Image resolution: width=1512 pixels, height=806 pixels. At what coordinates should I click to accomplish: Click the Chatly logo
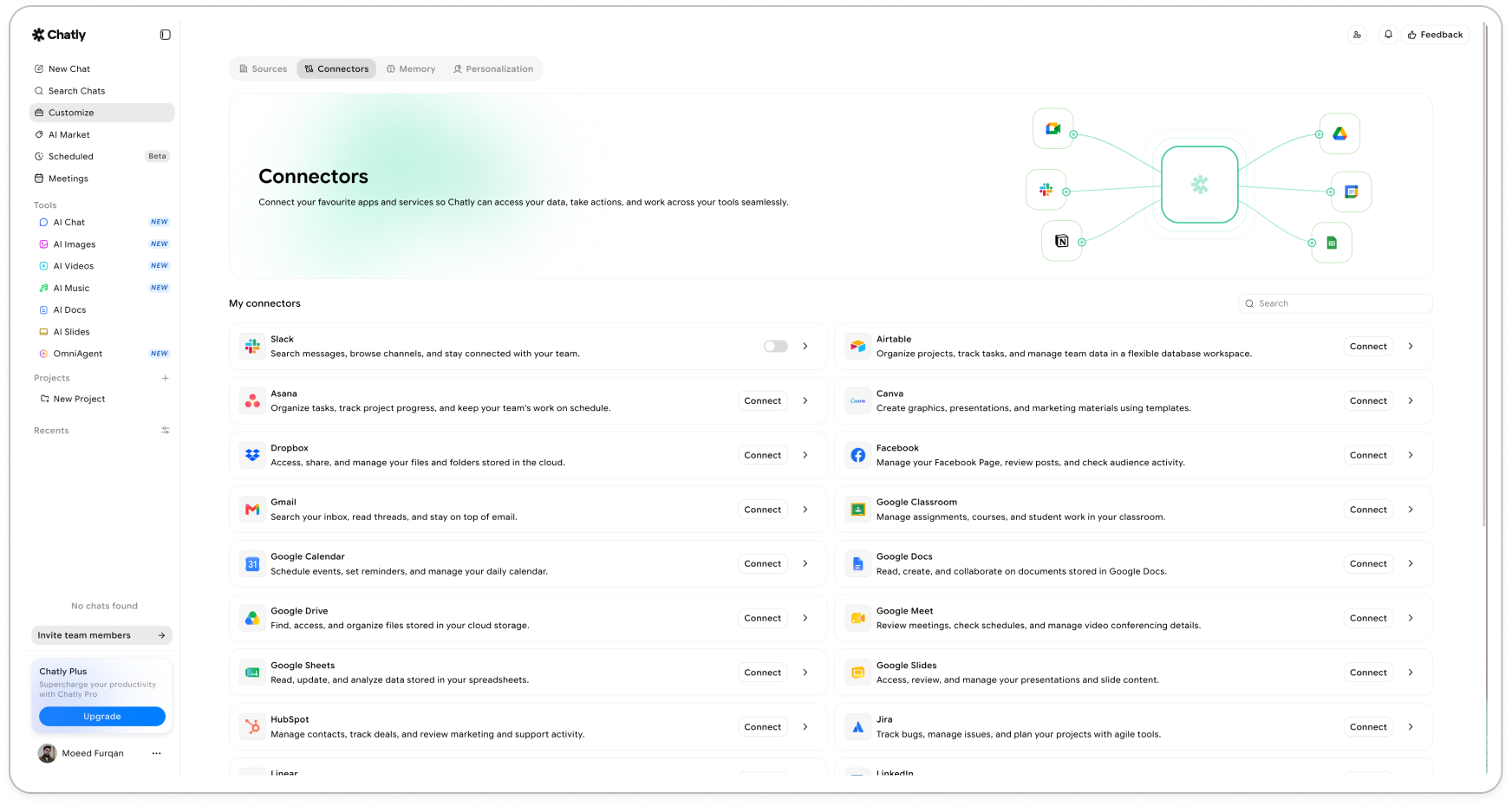coord(59,35)
